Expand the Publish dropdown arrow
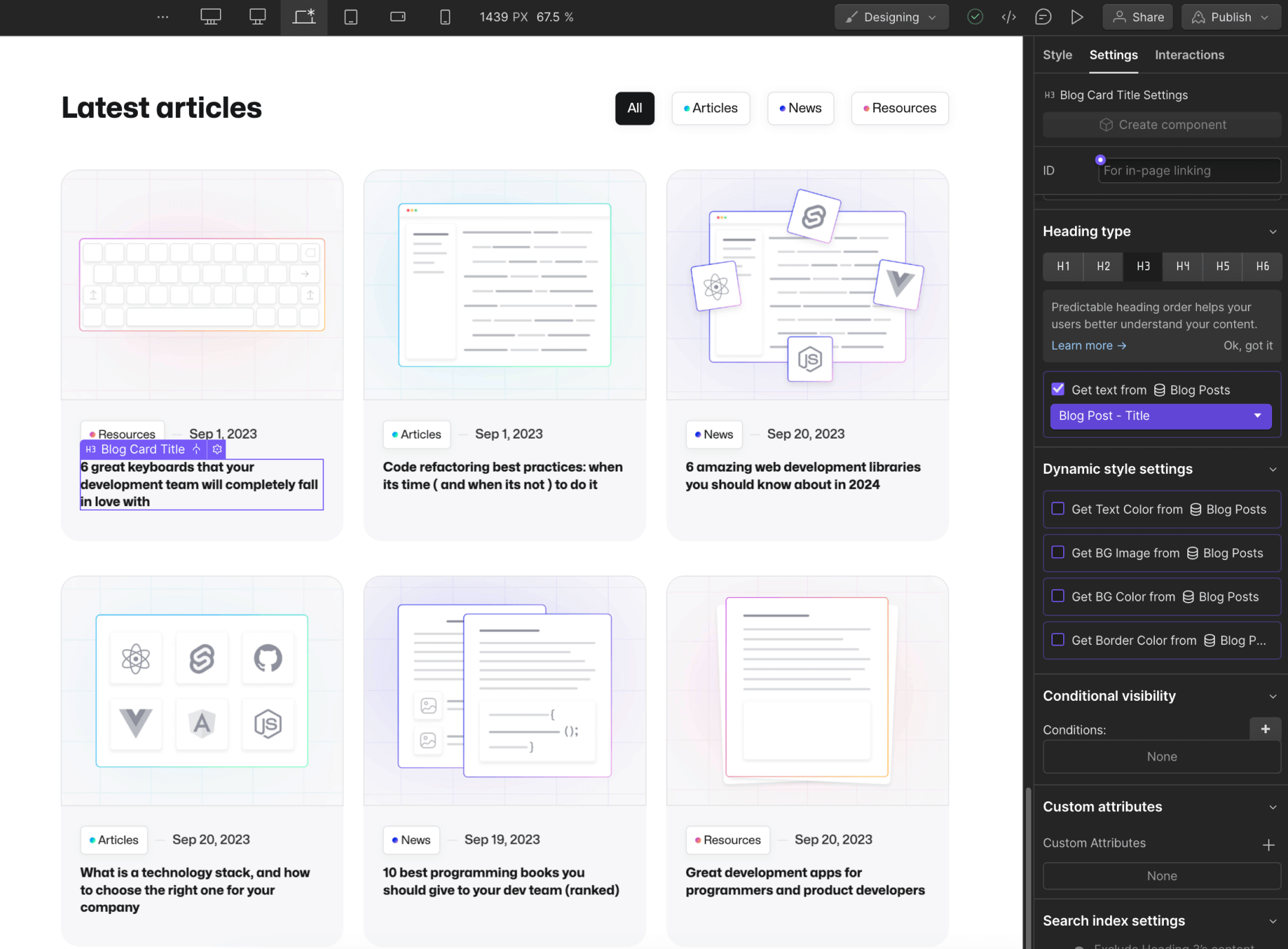The height and width of the screenshot is (949, 1288). [1264, 17]
